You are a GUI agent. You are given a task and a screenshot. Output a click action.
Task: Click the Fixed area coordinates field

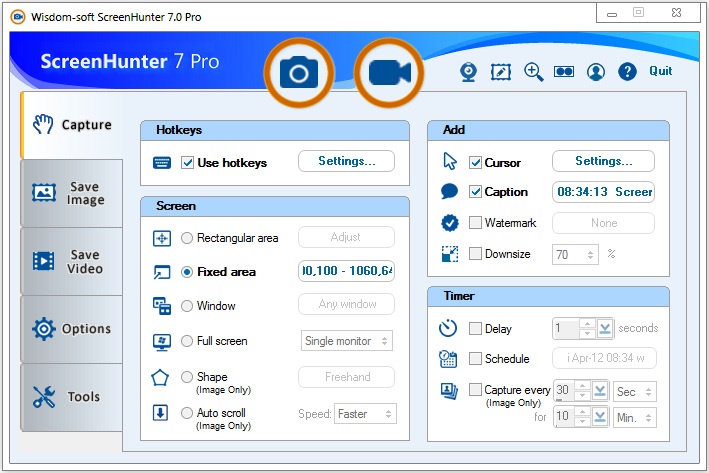(346, 271)
